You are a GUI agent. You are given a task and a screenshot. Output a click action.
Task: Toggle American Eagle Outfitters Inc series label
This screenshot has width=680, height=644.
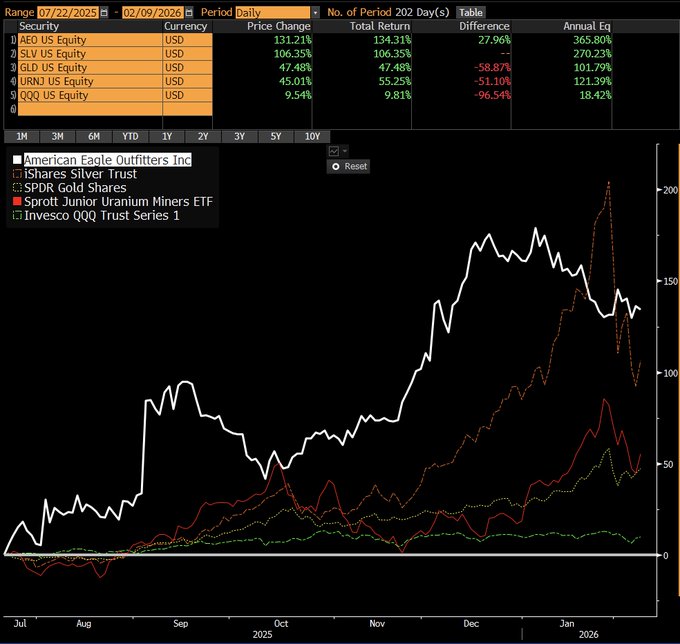[x=107, y=160]
